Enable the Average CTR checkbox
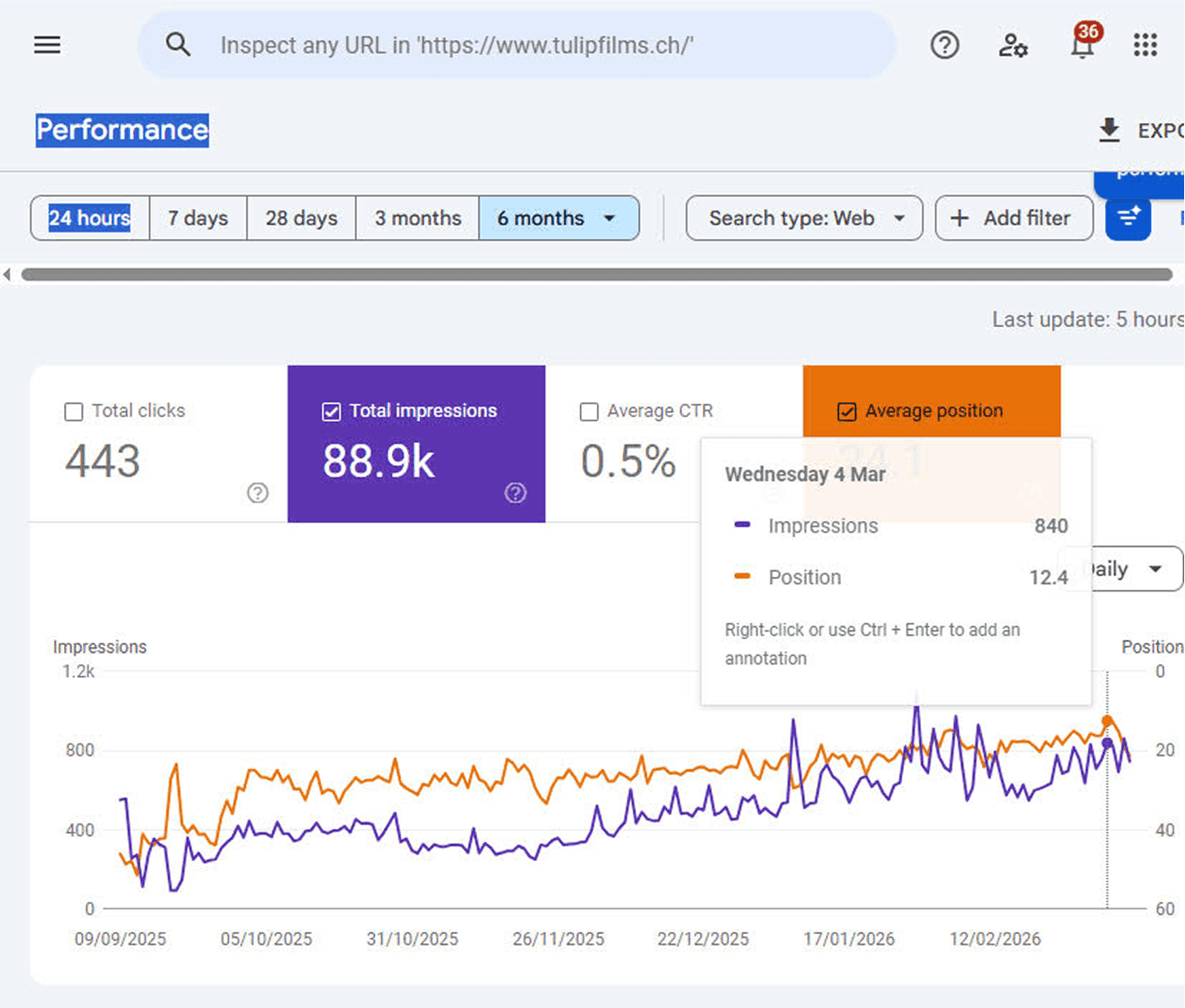Viewport: 1185px width, 1008px height. pos(589,412)
